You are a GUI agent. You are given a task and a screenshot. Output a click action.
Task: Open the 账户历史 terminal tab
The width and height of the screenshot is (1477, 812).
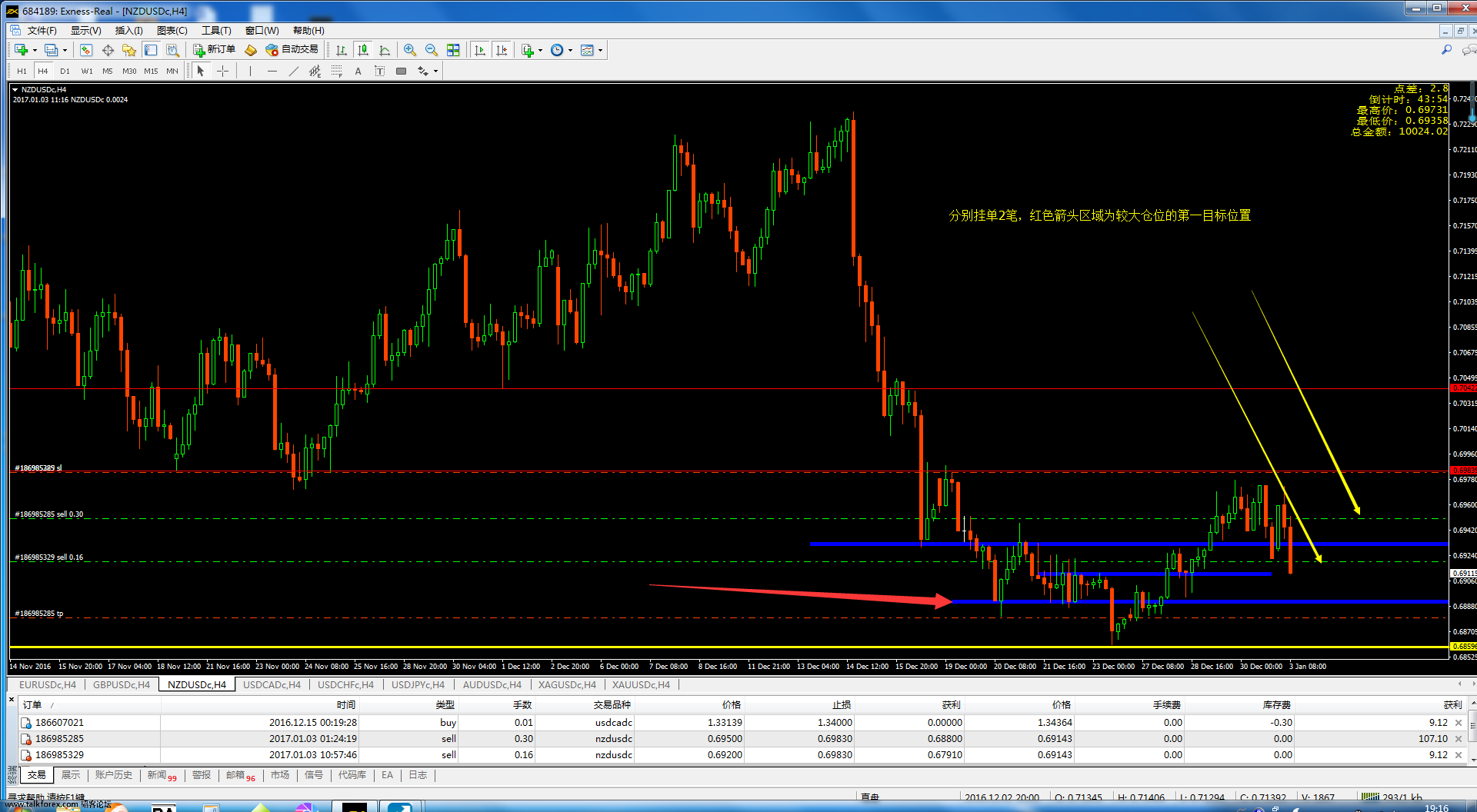point(113,775)
